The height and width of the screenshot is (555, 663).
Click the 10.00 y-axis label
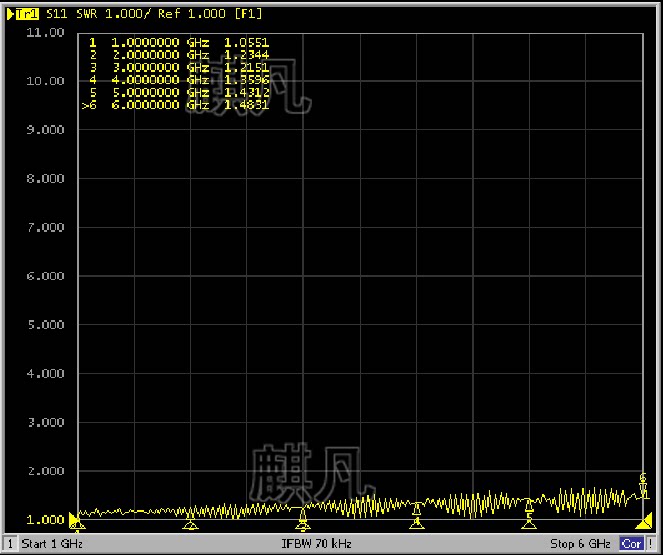tap(45, 81)
